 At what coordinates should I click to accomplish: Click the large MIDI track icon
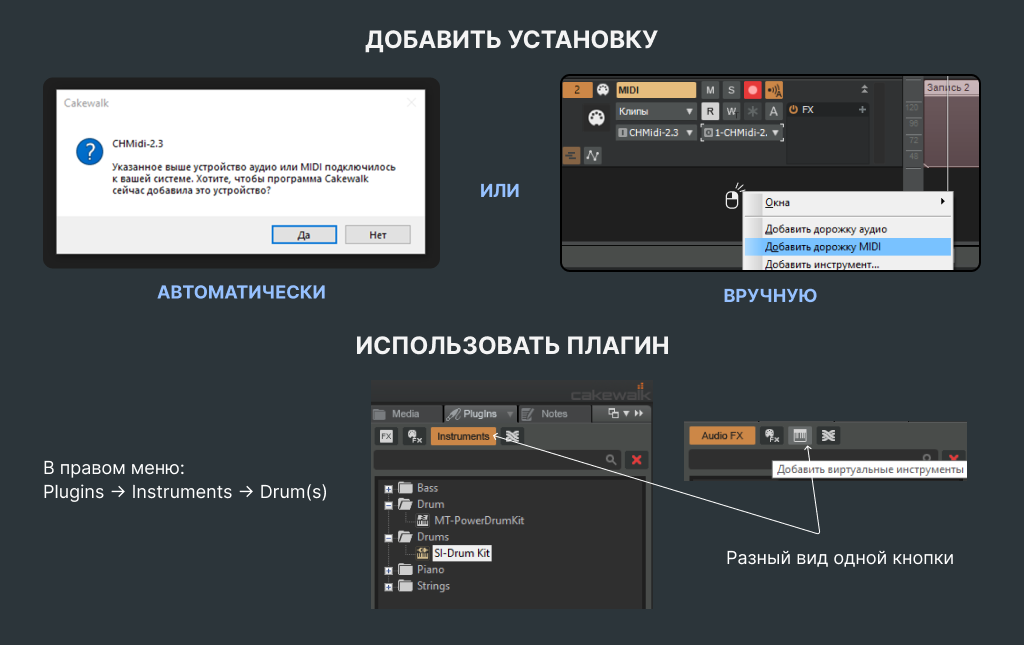point(596,118)
